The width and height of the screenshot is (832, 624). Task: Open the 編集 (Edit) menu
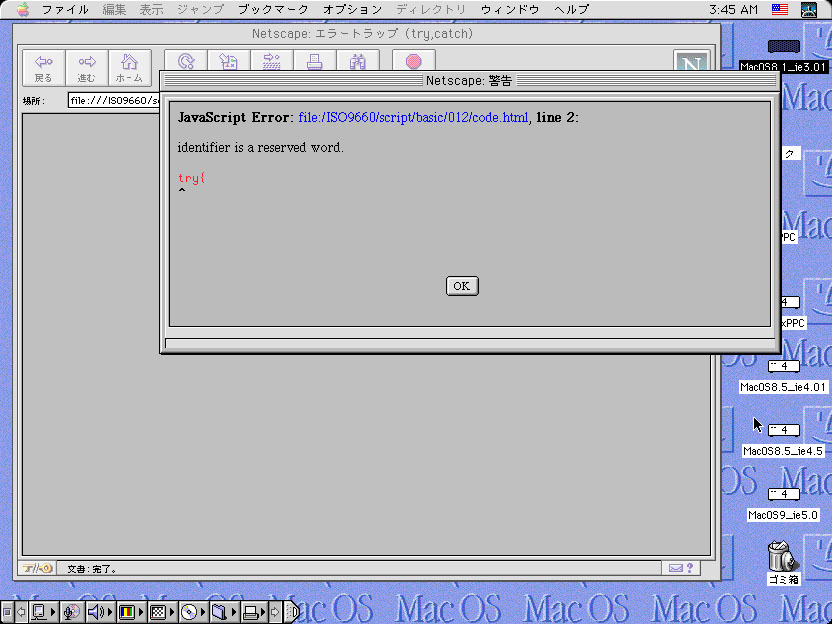click(114, 10)
